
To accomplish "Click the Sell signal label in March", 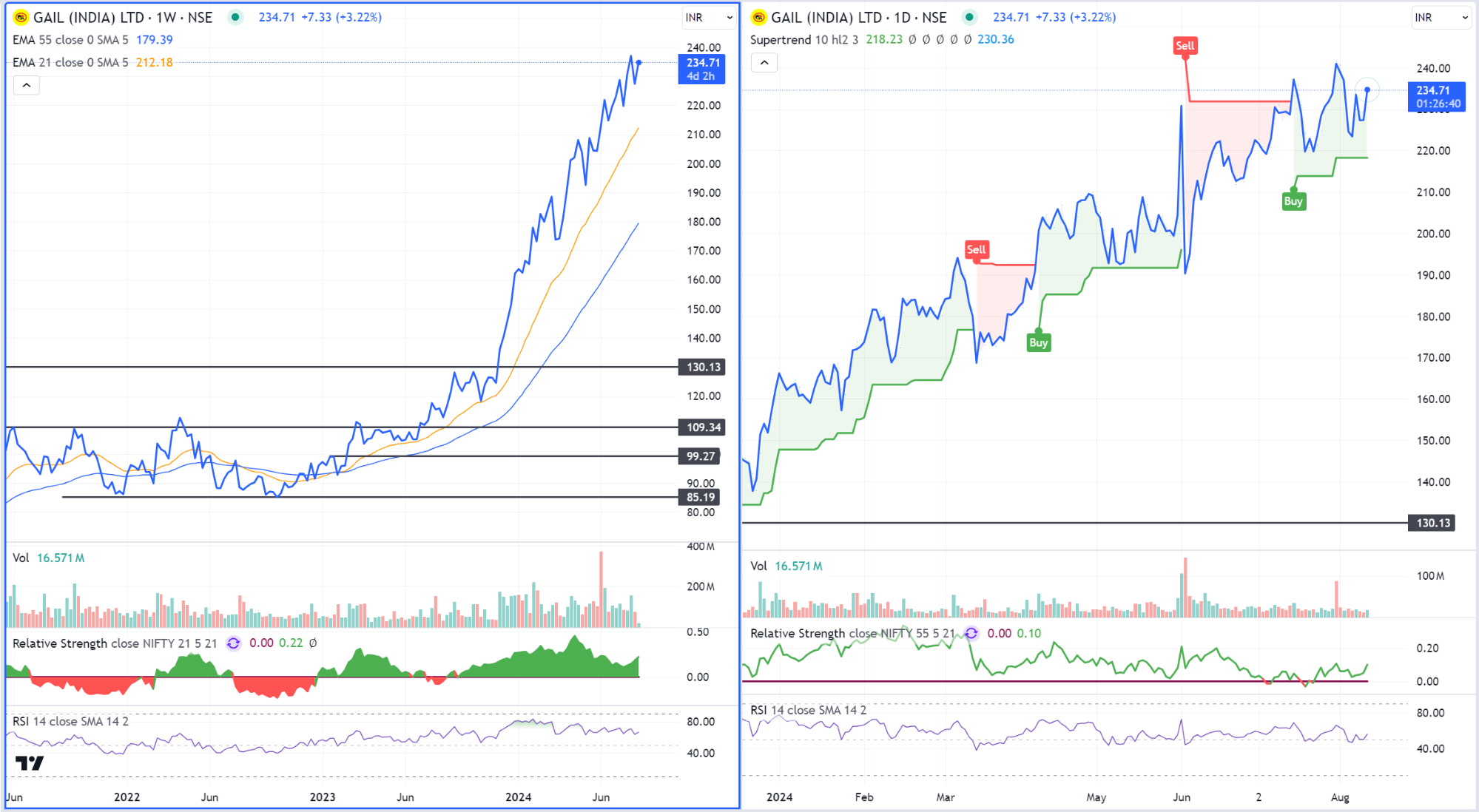I will (976, 249).
